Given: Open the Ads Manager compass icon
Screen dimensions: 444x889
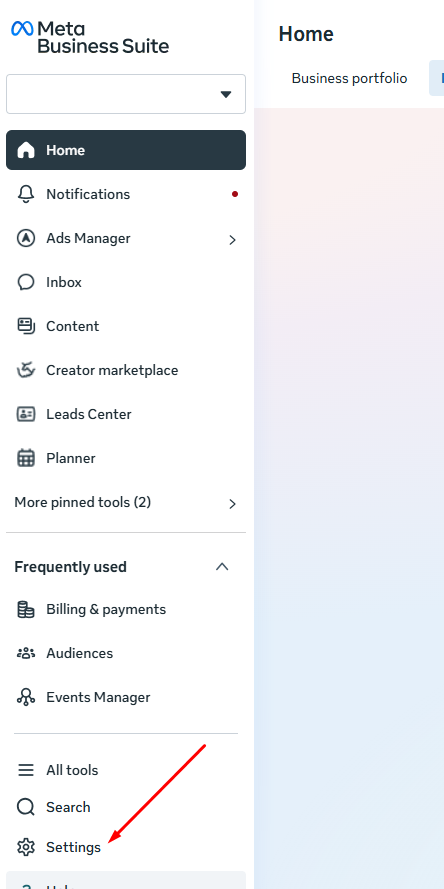Looking at the screenshot, I should point(26,238).
